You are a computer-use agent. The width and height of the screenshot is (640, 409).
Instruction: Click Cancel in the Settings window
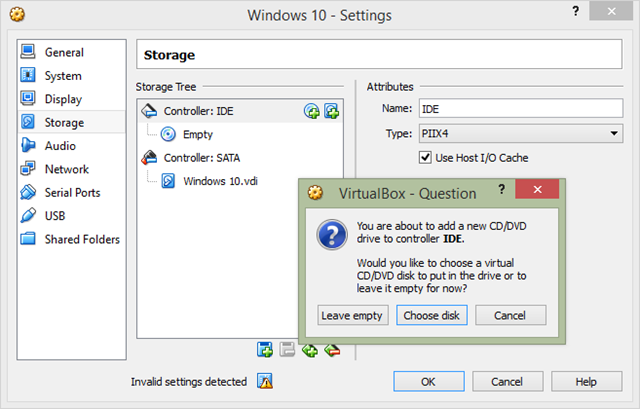point(508,381)
